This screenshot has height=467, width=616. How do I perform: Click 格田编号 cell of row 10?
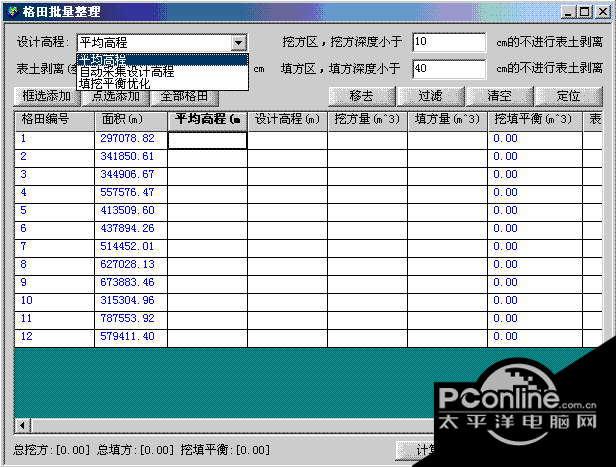pos(55,302)
